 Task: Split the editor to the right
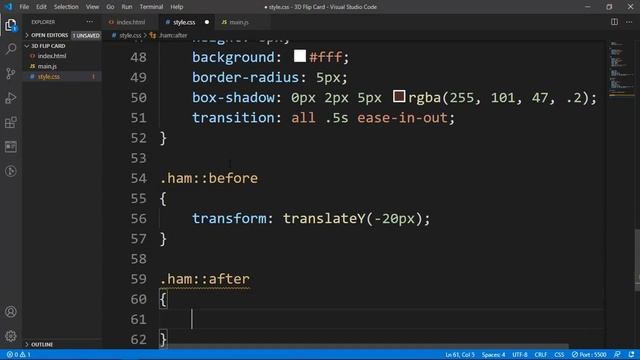pyautogui.click(x=614, y=22)
